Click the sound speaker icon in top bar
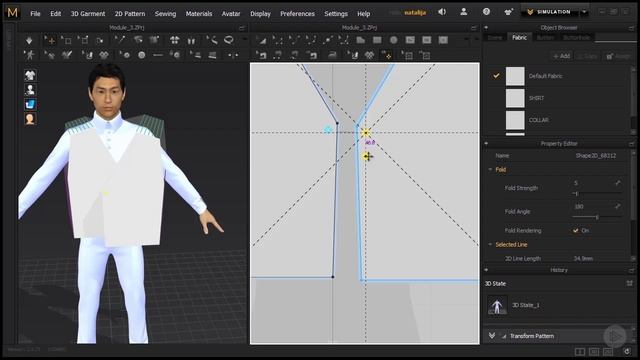The image size is (640, 360). coord(442,12)
